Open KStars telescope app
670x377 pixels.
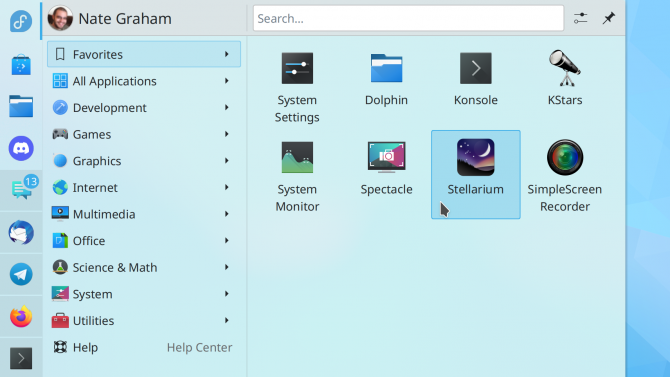coord(565,78)
